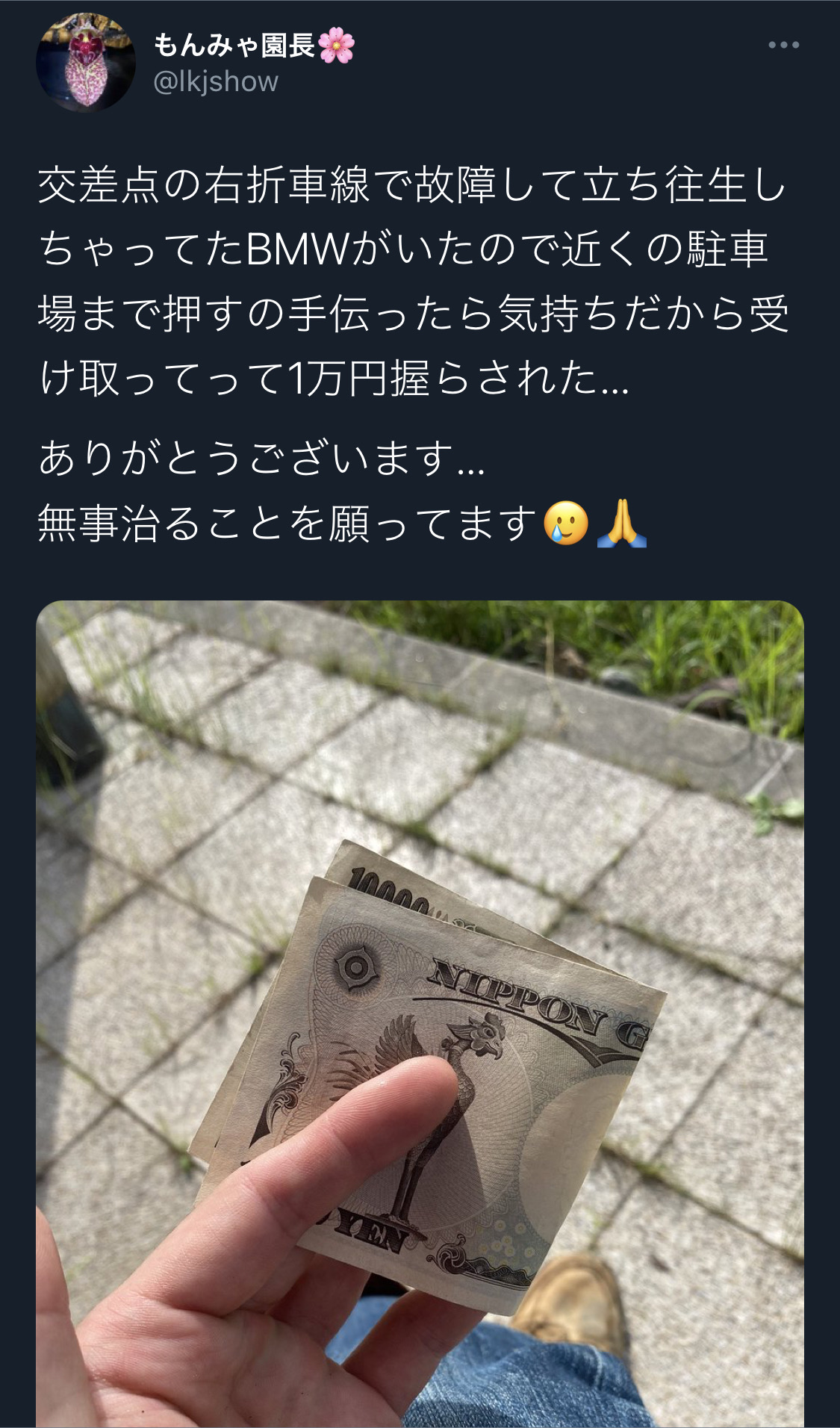This screenshot has width=840, height=1428.
Task: Click the ありがとうございます… line
Action: pyautogui.click(x=262, y=458)
